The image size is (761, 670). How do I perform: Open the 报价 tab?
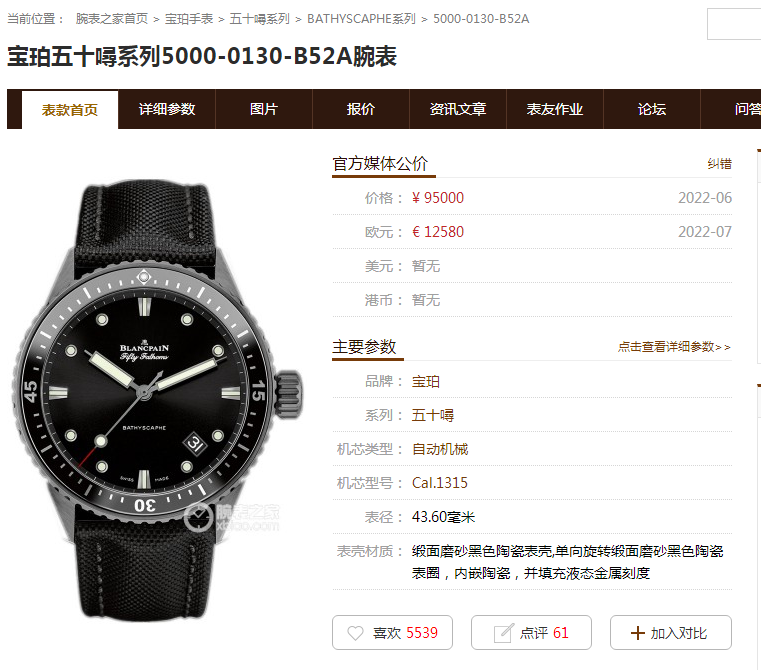pyautogui.click(x=361, y=109)
